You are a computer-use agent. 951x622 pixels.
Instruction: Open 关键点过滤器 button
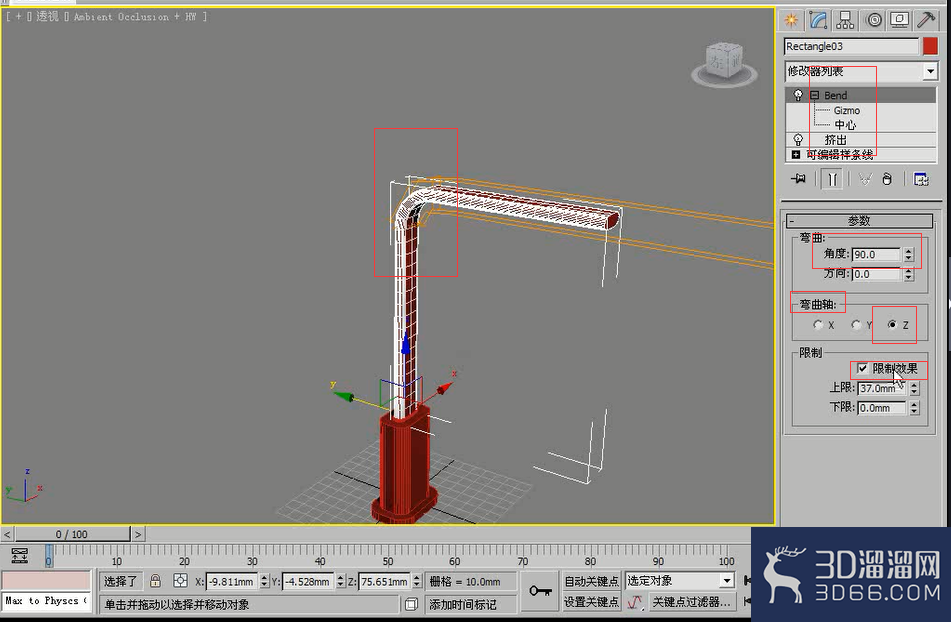(x=691, y=601)
